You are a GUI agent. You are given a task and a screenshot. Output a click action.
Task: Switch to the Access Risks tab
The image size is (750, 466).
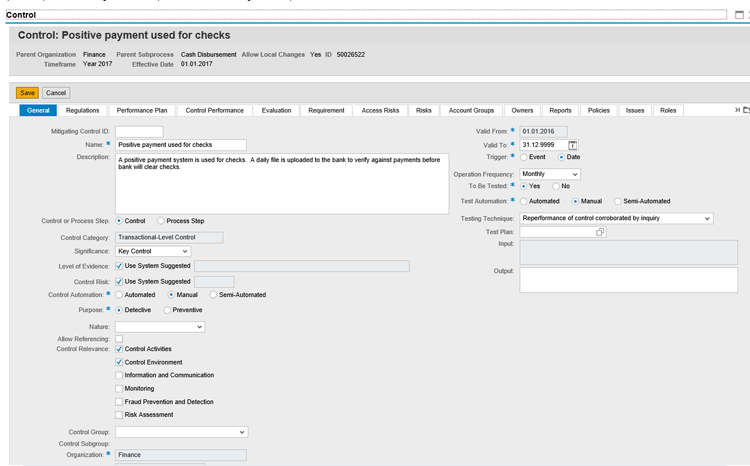coord(380,110)
